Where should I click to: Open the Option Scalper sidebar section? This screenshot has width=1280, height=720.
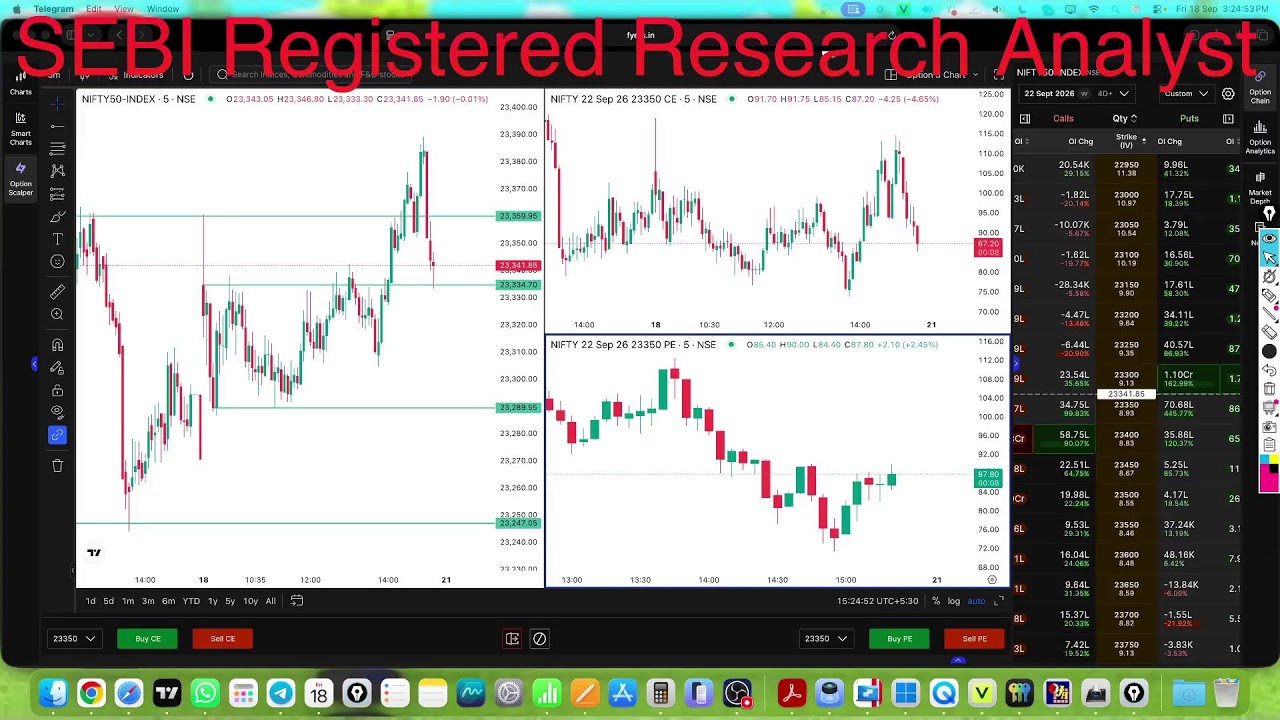[x=20, y=180]
